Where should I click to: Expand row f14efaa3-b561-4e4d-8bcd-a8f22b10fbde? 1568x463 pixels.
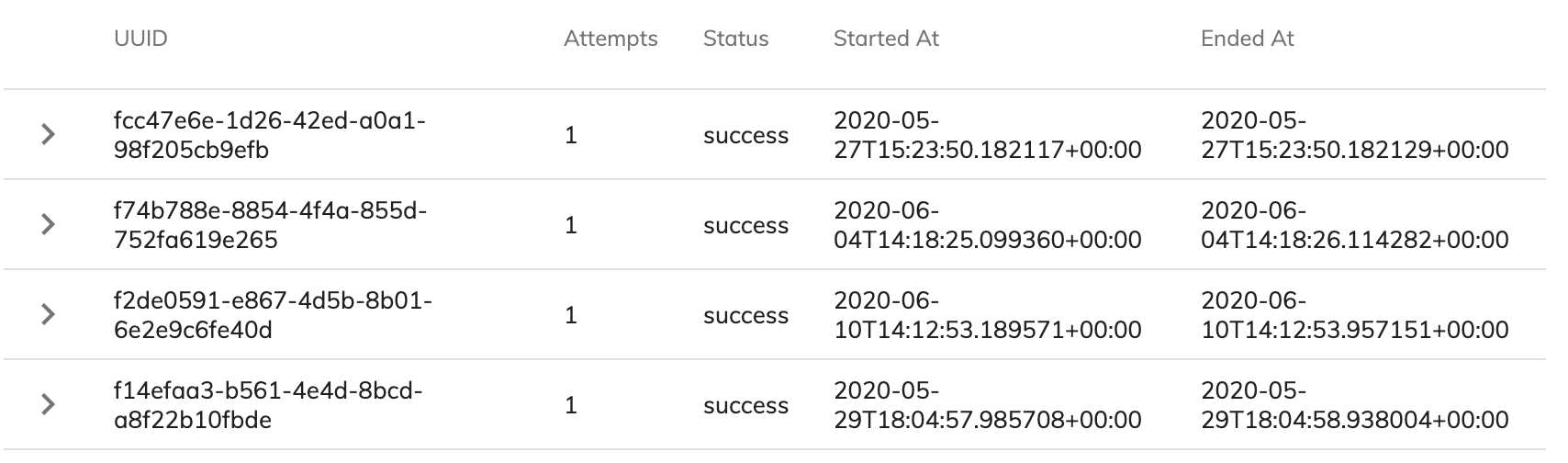48,405
